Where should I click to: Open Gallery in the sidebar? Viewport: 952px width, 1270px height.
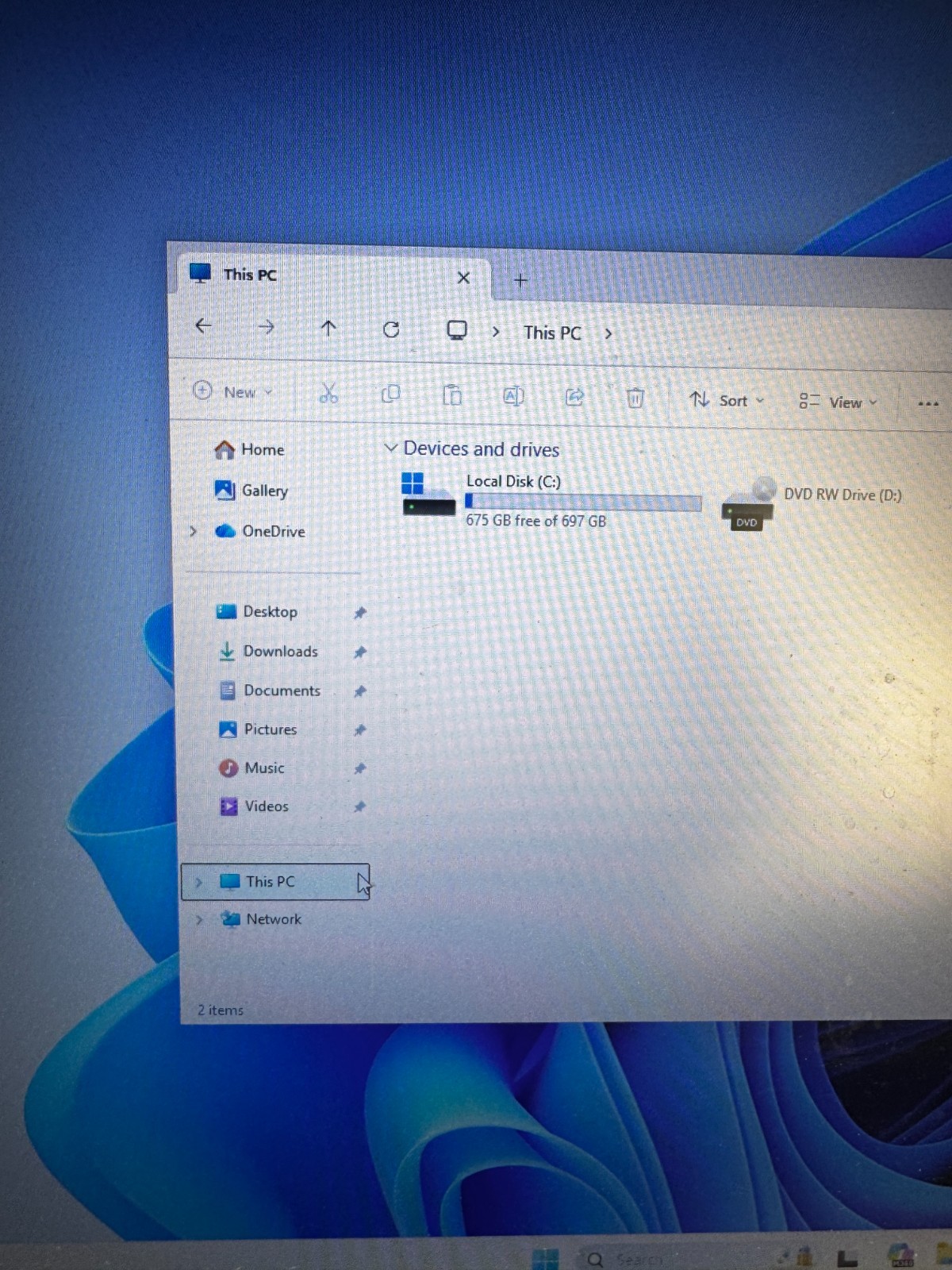(251, 491)
